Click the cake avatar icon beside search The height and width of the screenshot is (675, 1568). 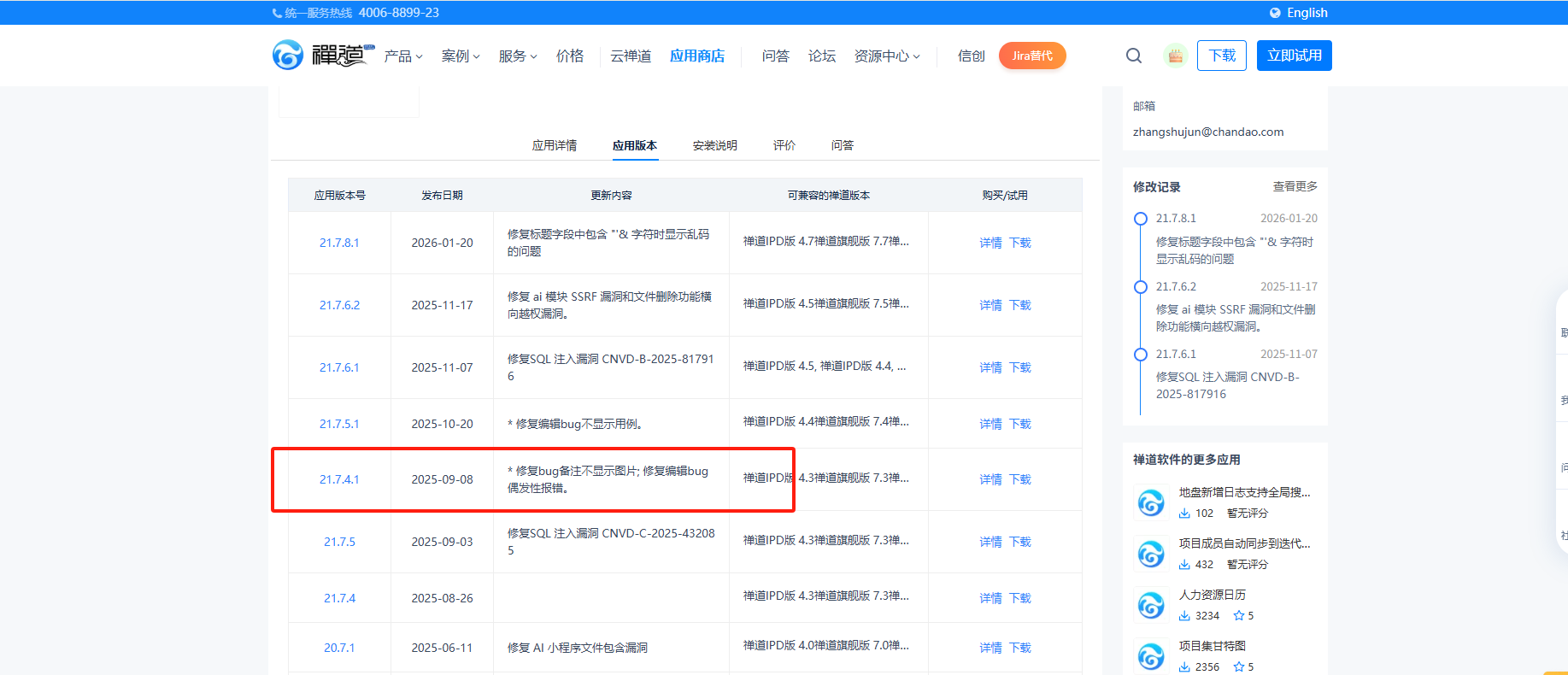(x=1176, y=56)
